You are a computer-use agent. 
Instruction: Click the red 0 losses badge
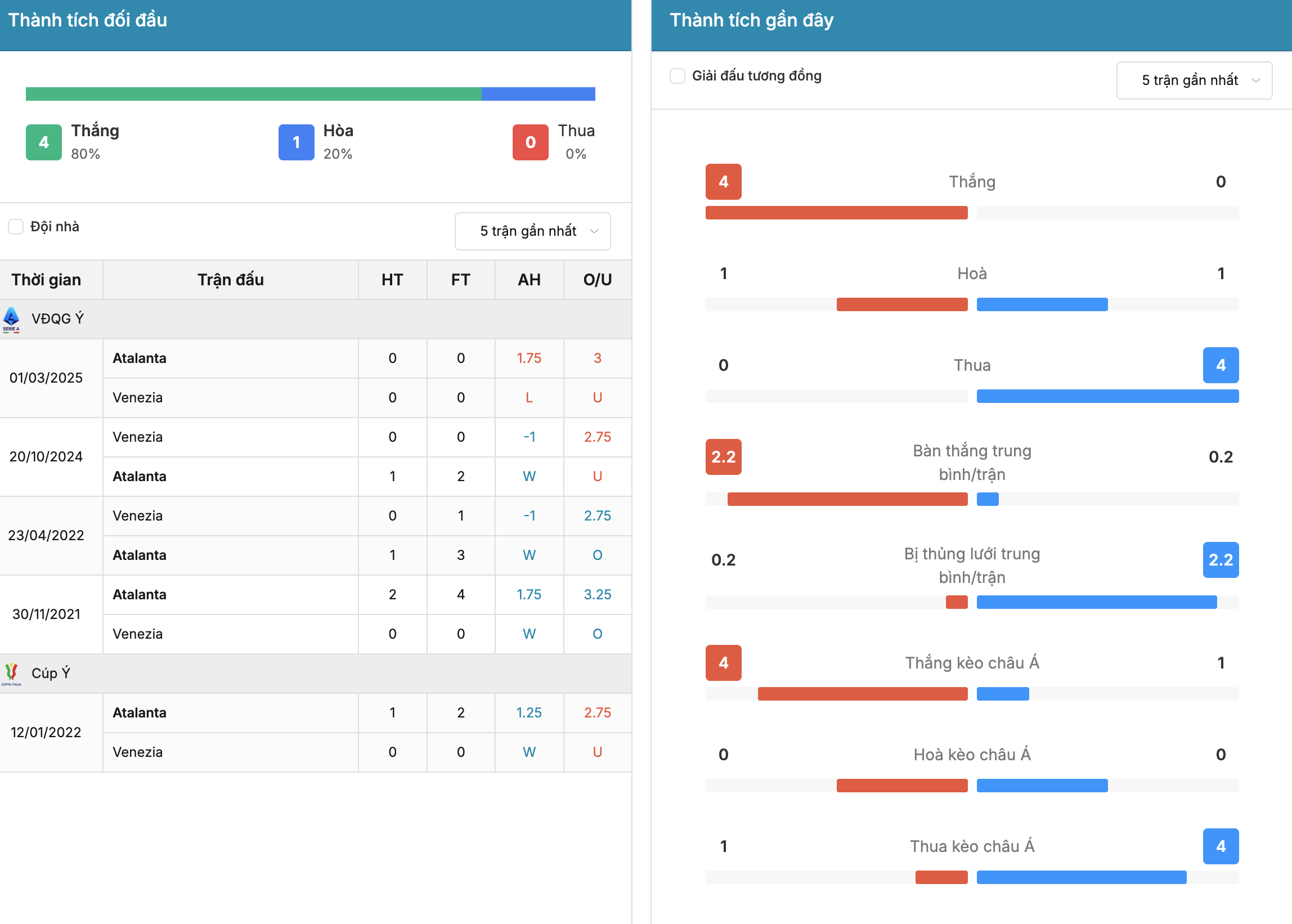[x=530, y=142]
